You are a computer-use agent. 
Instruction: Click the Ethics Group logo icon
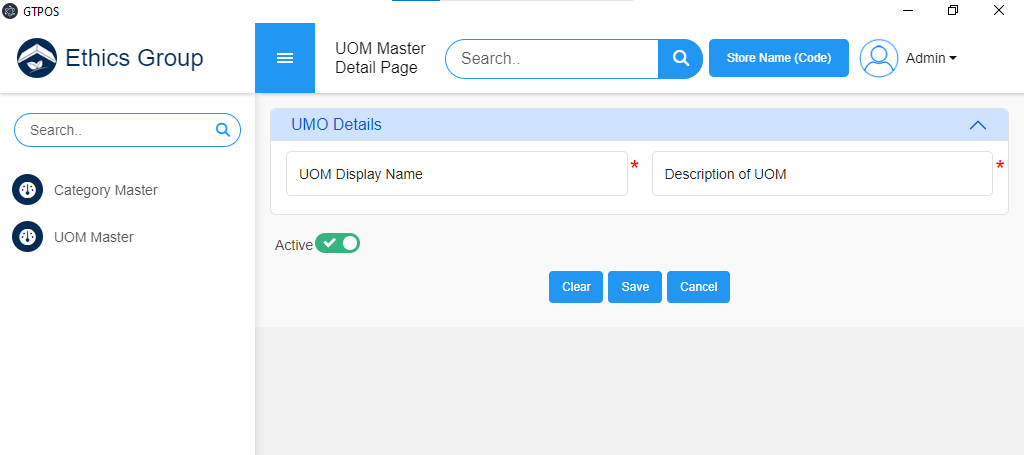click(37, 58)
